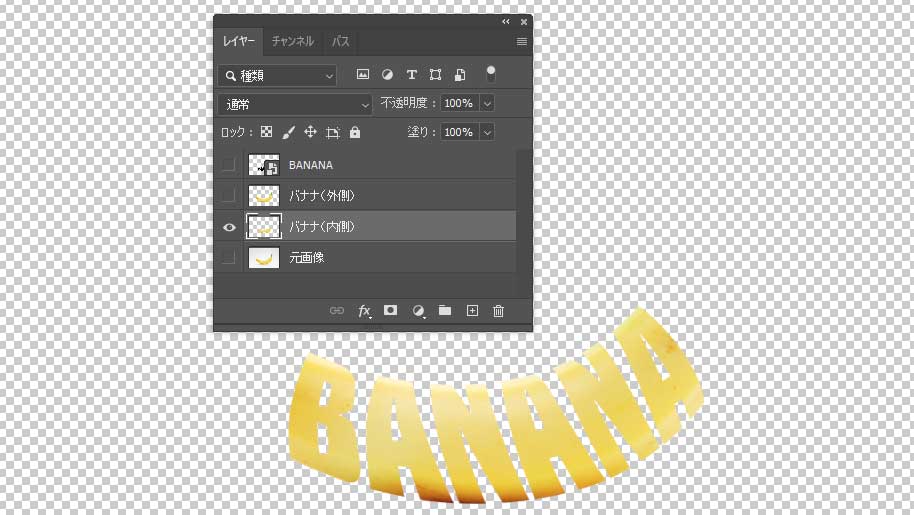Viewport: 914px width, 515px height.
Task: Hide the バナナ(内側) layer
Action: tap(229, 227)
